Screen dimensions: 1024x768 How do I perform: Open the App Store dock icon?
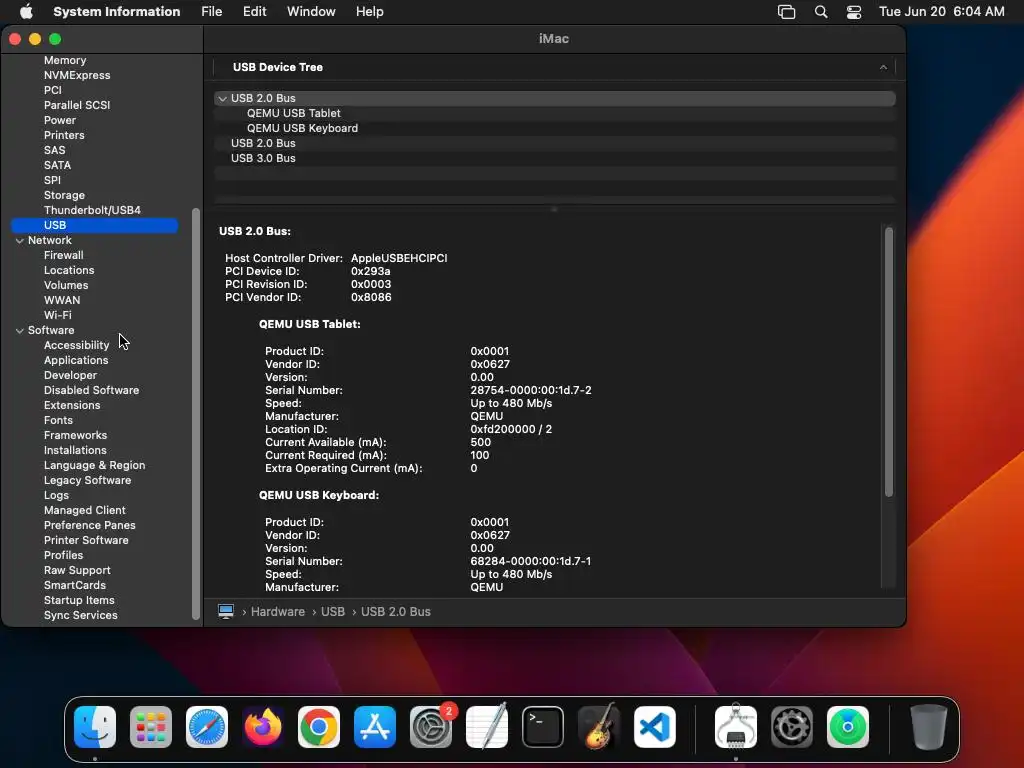point(375,727)
